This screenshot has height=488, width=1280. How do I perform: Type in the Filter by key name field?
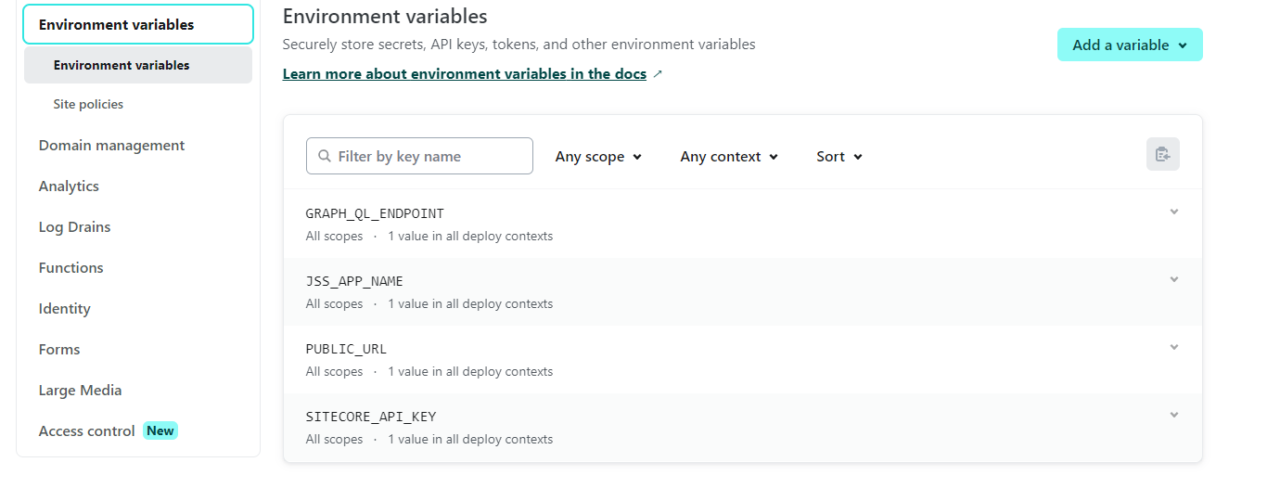[x=430, y=157]
